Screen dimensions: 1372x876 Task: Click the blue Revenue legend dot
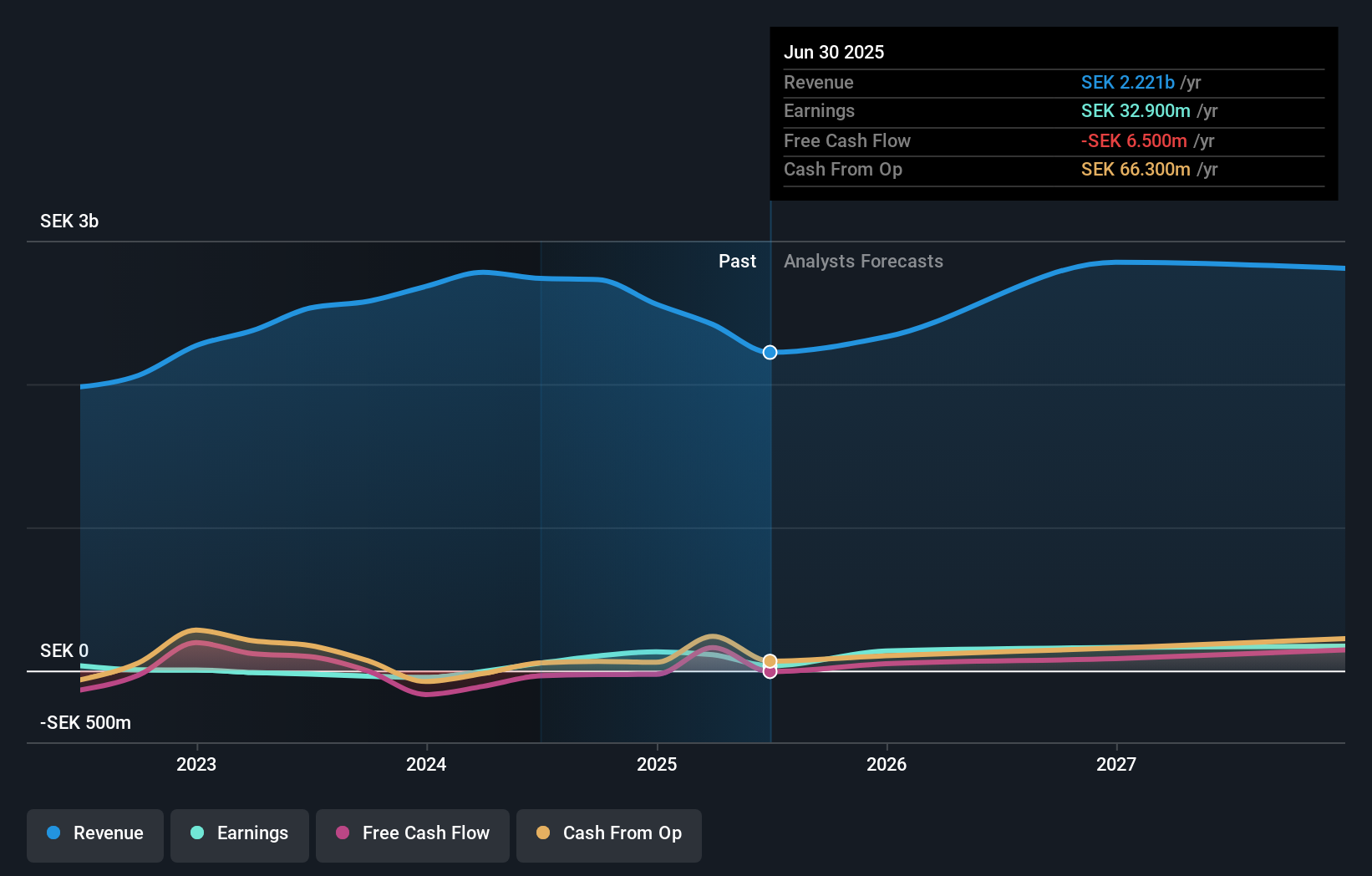tap(53, 833)
